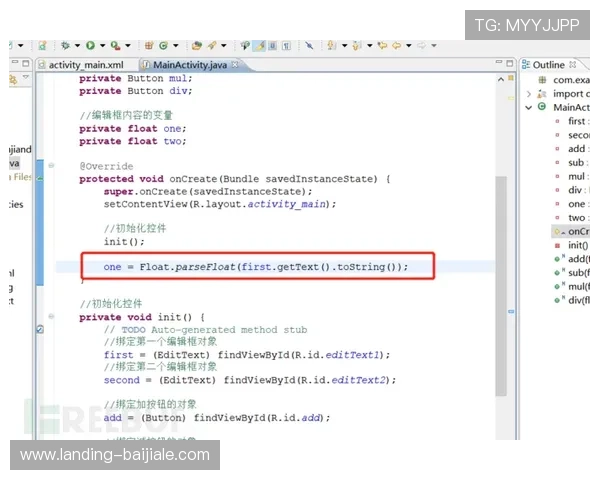
Task: Click the green Run button in toolbar
Action: 91,45
